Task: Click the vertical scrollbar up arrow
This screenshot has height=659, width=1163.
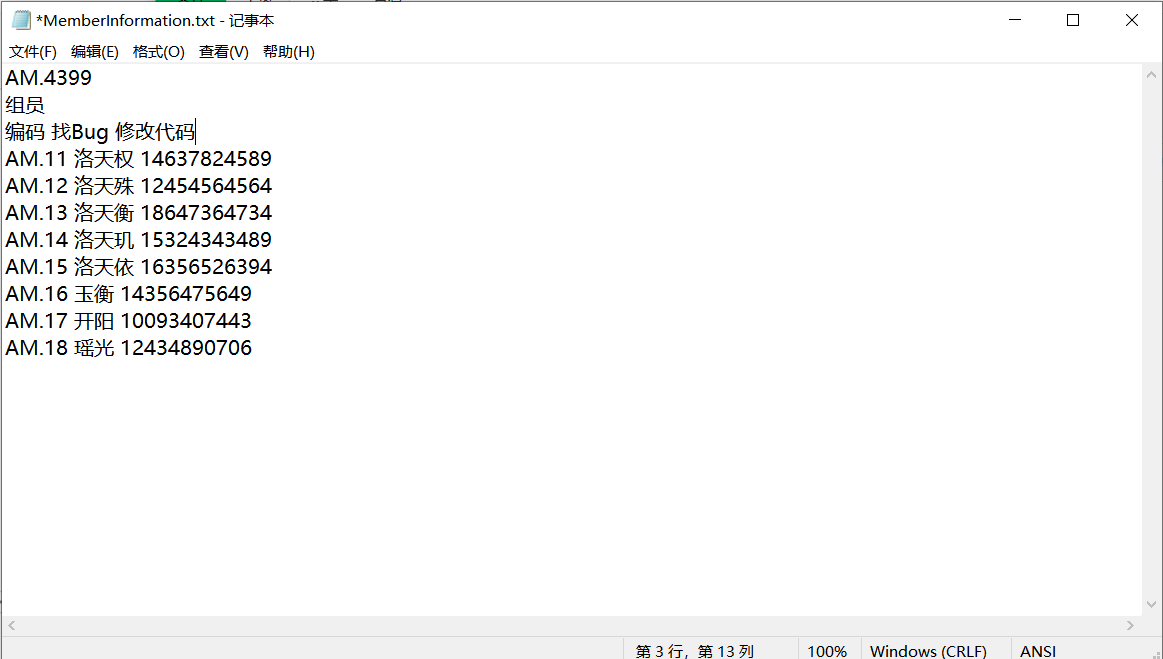Action: (1151, 74)
